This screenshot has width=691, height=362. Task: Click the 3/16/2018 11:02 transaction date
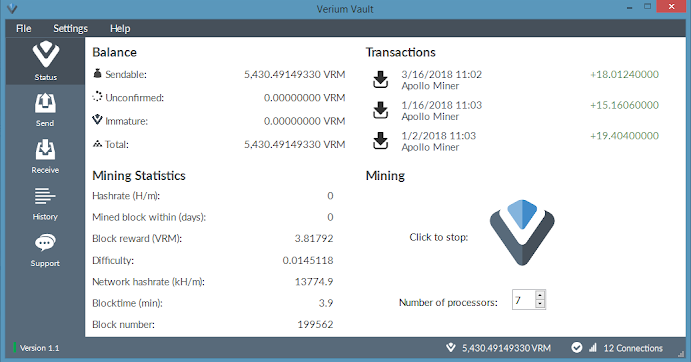442,74
